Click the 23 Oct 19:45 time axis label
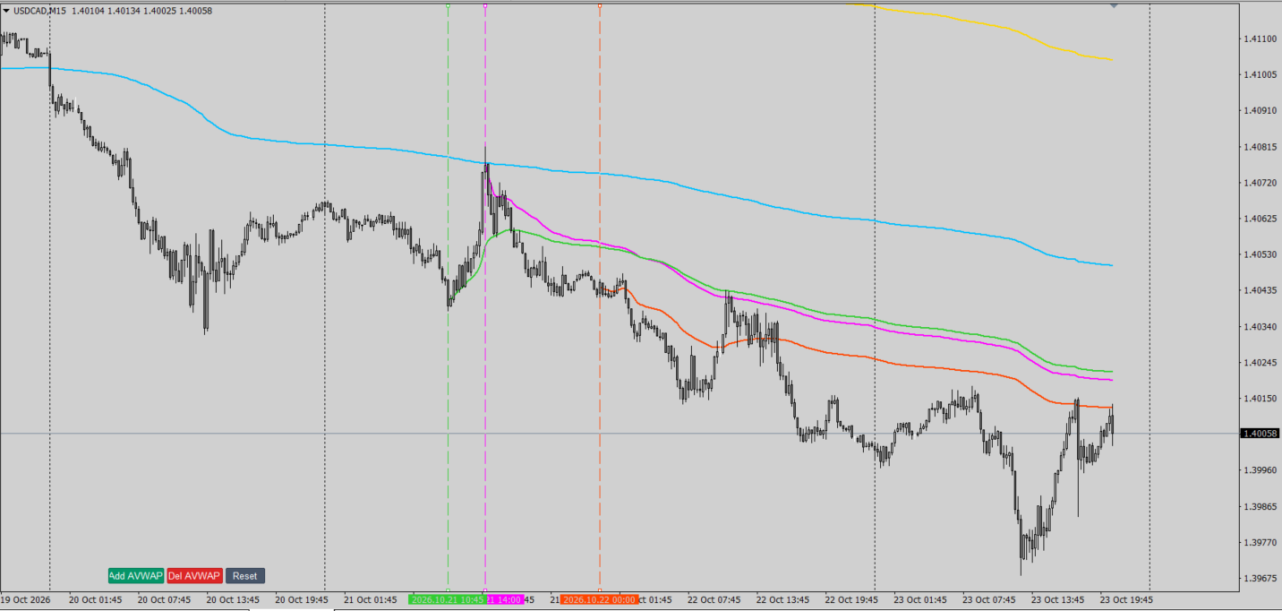 1125,600
